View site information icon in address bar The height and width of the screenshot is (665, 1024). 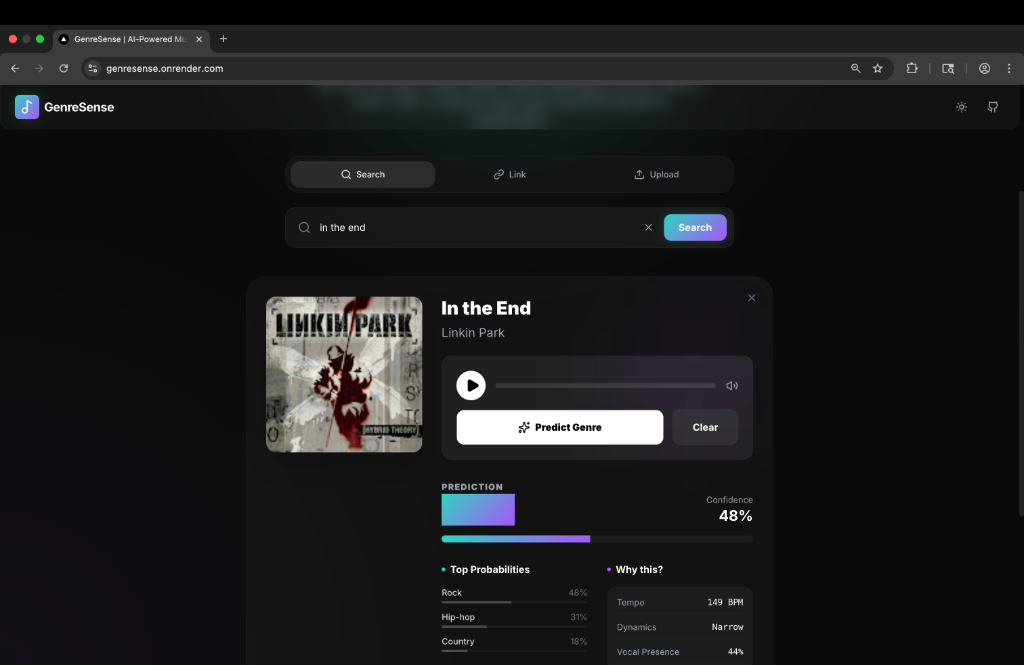pyautogui.click(x=93, y=69)
